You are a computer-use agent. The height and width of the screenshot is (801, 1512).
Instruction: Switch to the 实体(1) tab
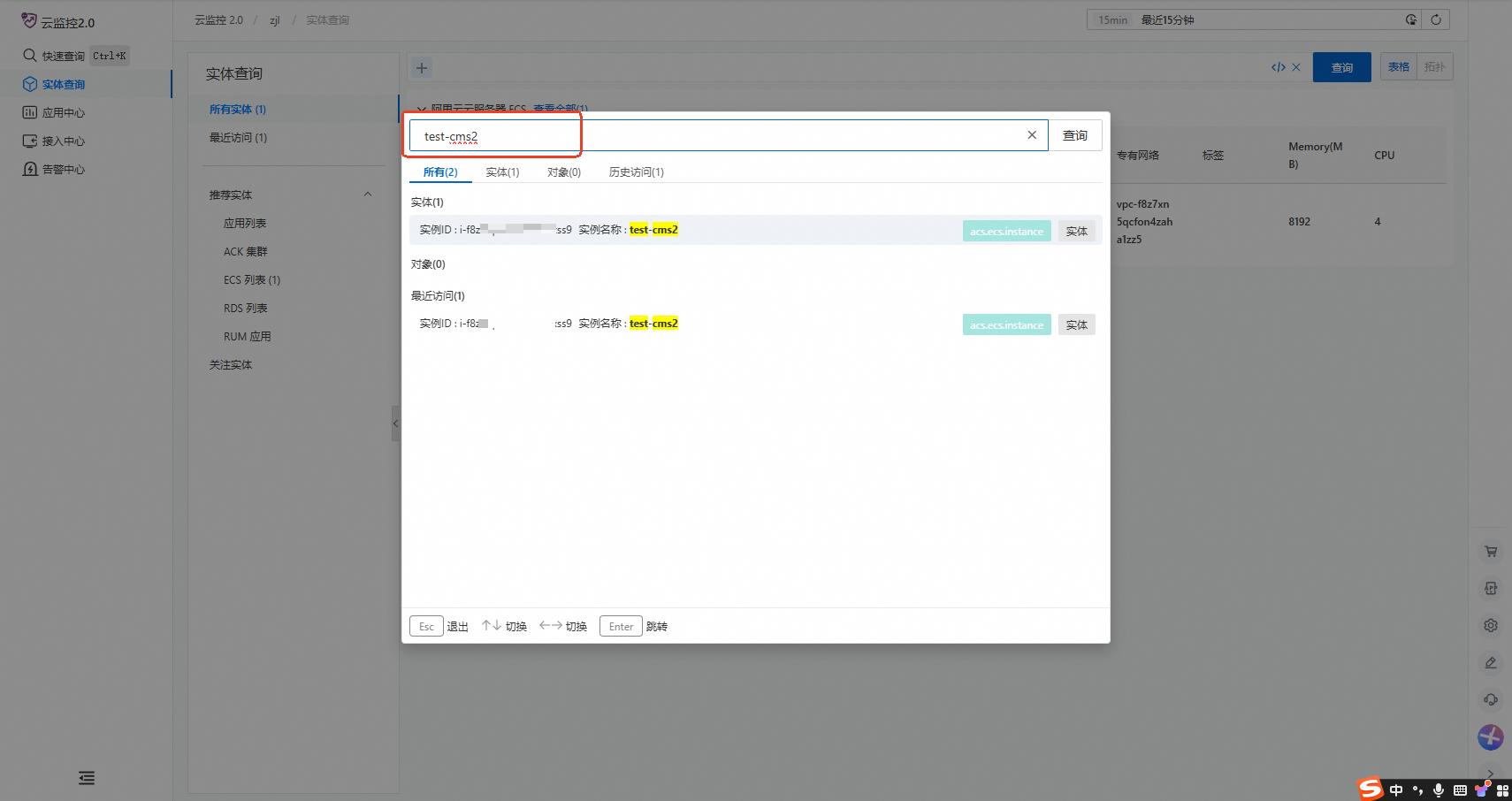[502, 172]
